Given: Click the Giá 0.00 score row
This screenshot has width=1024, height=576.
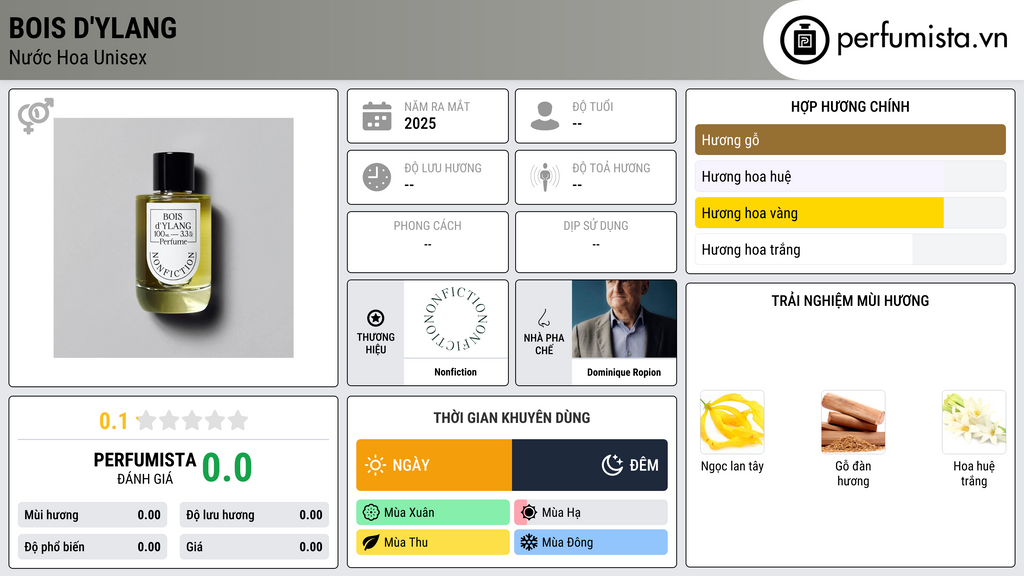Looking at the screenshot, I should click(x=254, y=547).
